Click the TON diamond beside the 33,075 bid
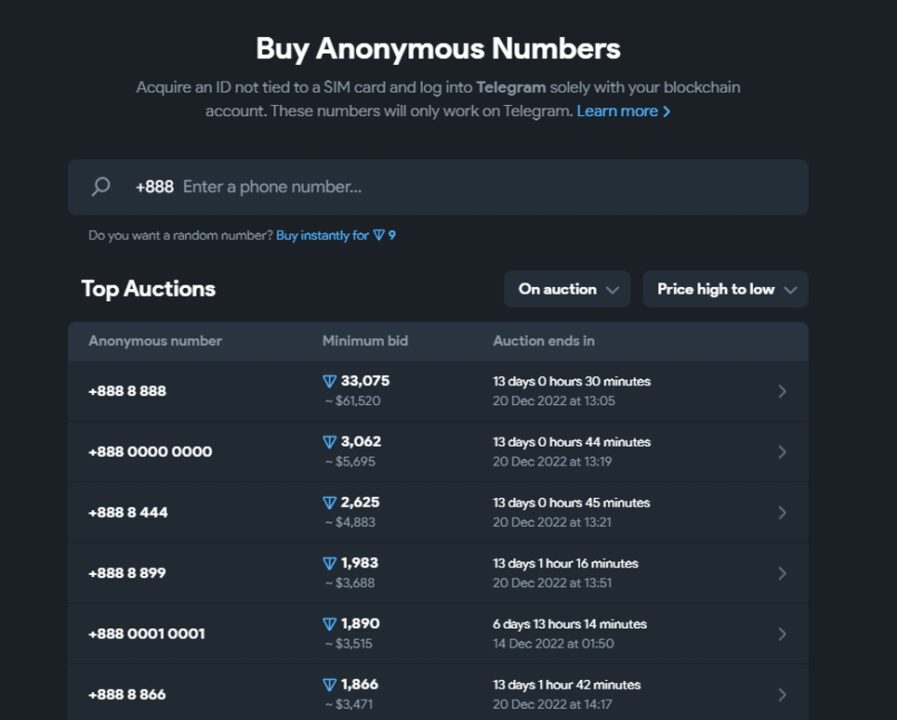The height and width of the screenshot is (720, 897). [x=327, y=381]
